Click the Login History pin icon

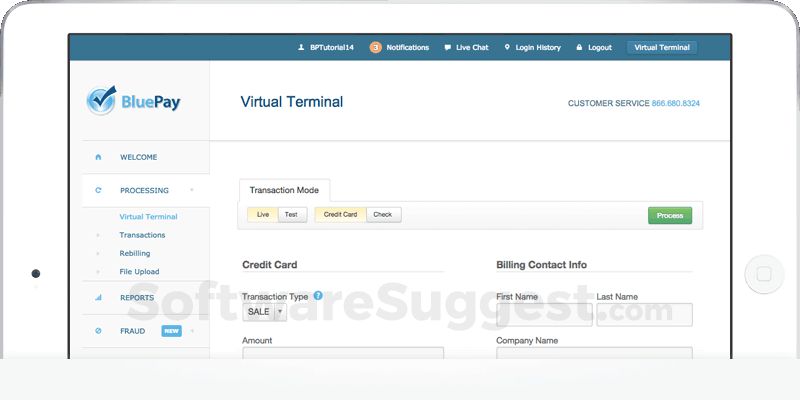507,47
